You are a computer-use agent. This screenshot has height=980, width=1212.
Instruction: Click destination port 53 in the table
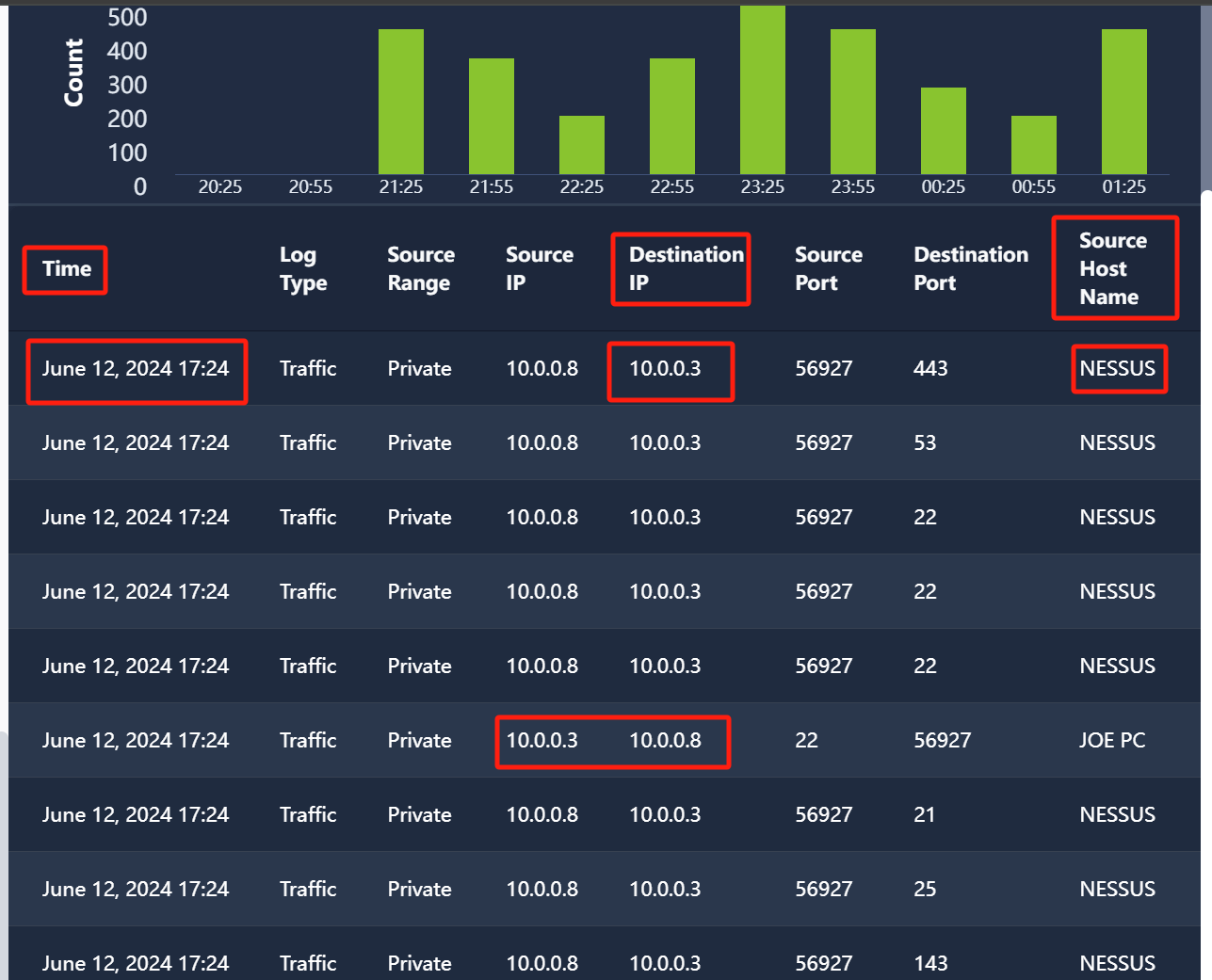tap(925, 443)
